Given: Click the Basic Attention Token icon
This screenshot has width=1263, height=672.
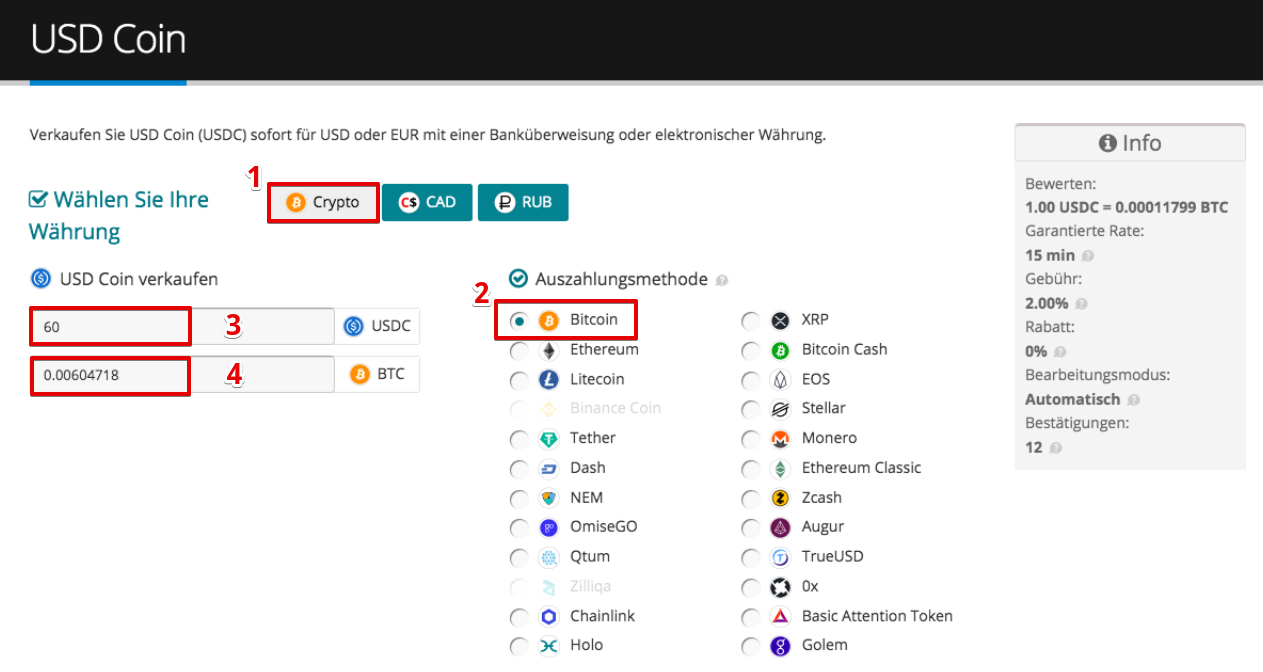Looking at the screenshot, I should click(x=780, y=617).
